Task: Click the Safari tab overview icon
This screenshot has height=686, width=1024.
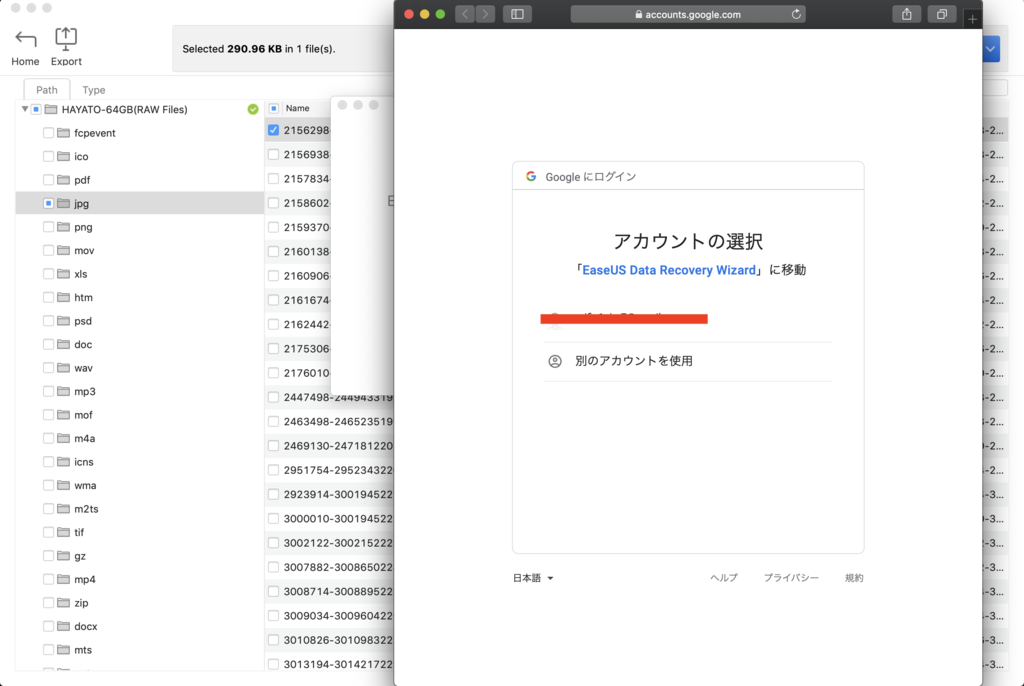Action: point(941,13)
